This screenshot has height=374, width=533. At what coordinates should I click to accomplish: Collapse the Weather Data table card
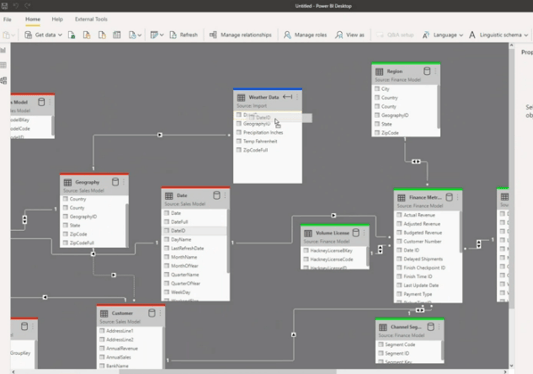(x=287, y=97)
